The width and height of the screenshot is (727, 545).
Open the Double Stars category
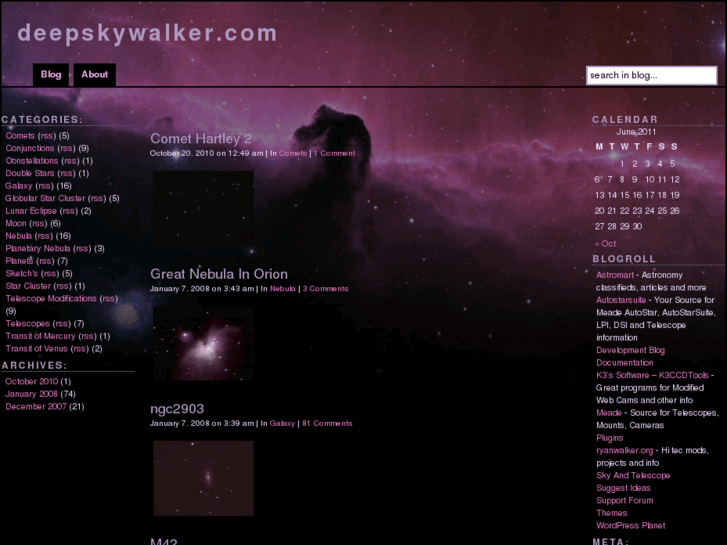click(x=30, y=173)
